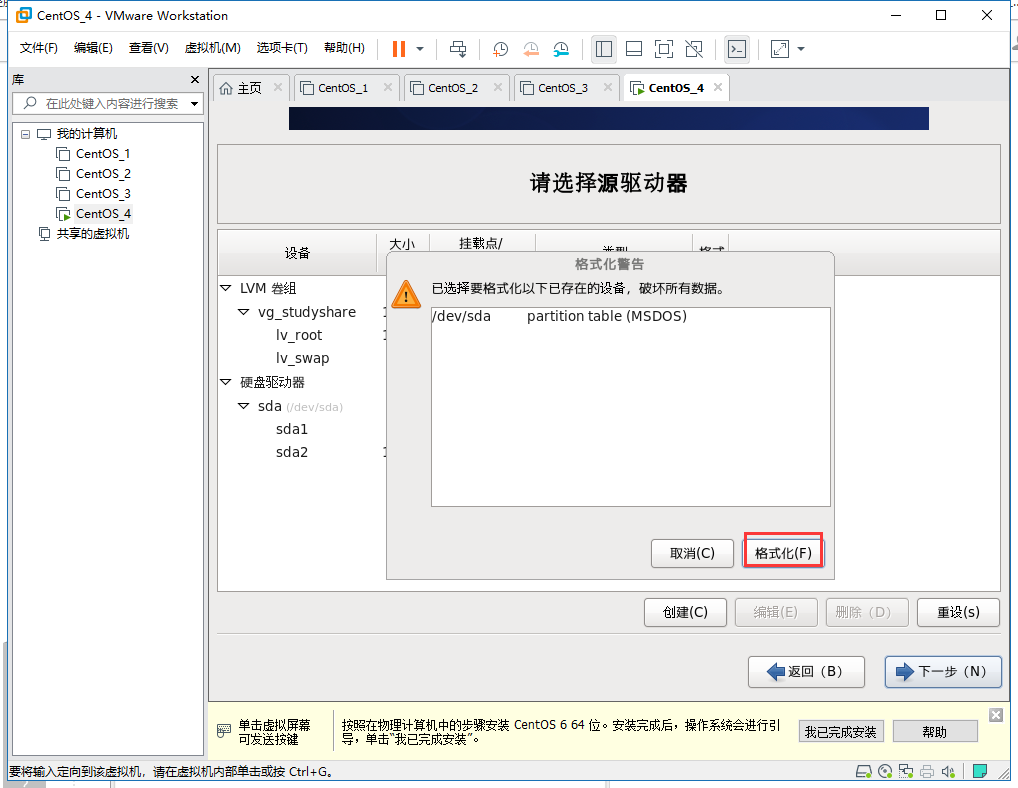Toggle the thumbnail bar view

click(x=634, y=49)
